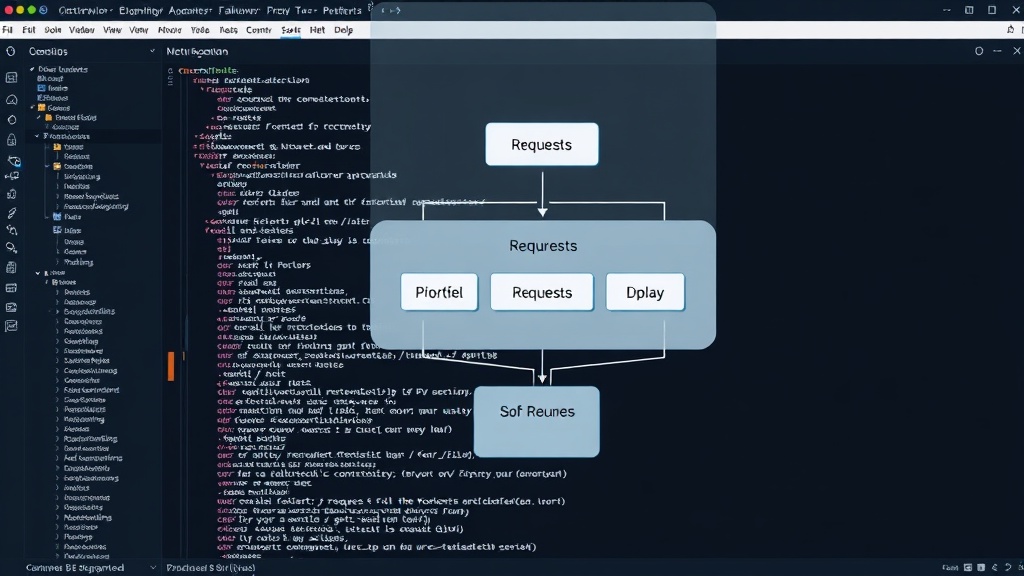Select the pen-shaped icon in left sidebar
The height and width of the screenshot is (576, 1024).
11,213
